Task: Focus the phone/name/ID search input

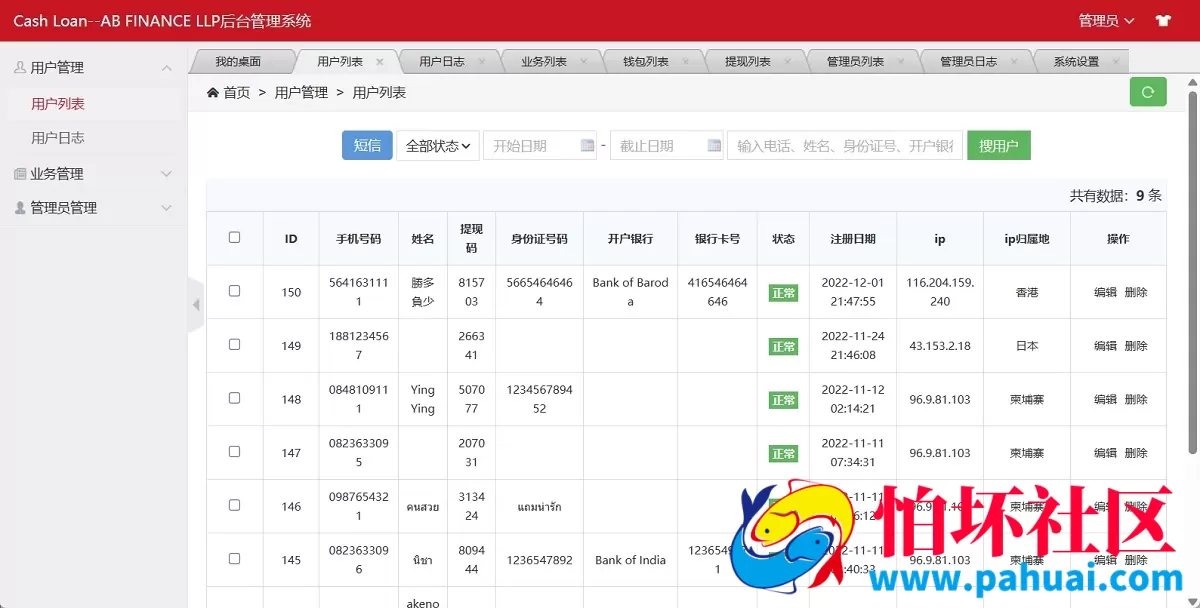Action: pyautogui.click(x=845, y=146)
